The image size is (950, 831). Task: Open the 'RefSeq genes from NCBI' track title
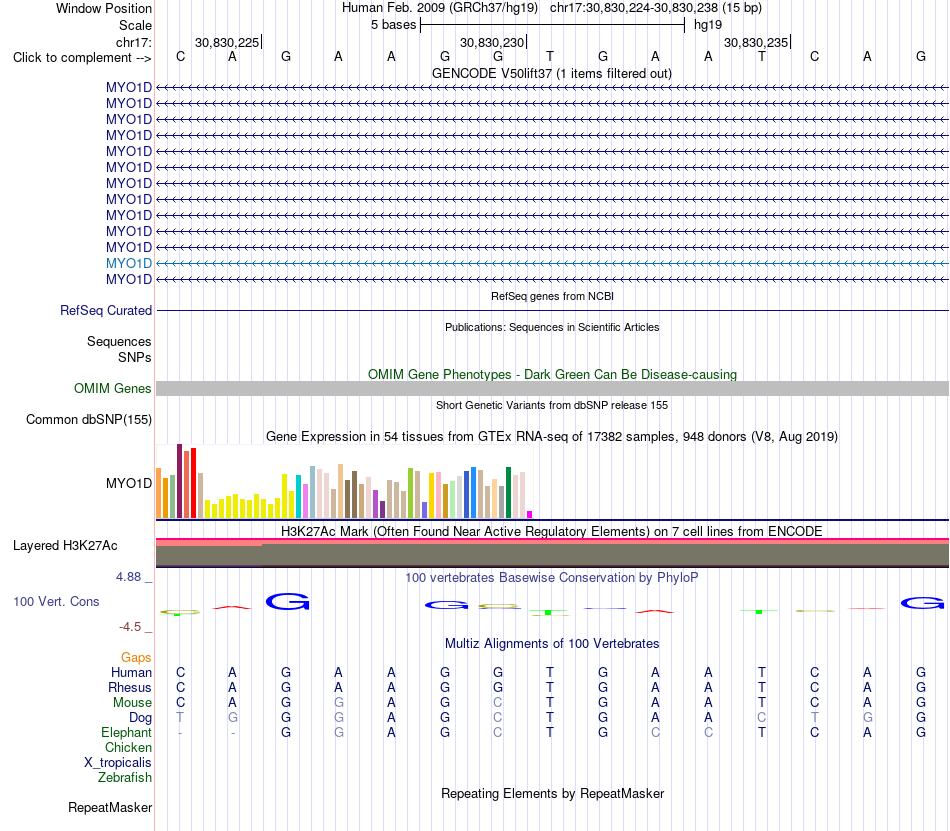(x=552, y=296)
